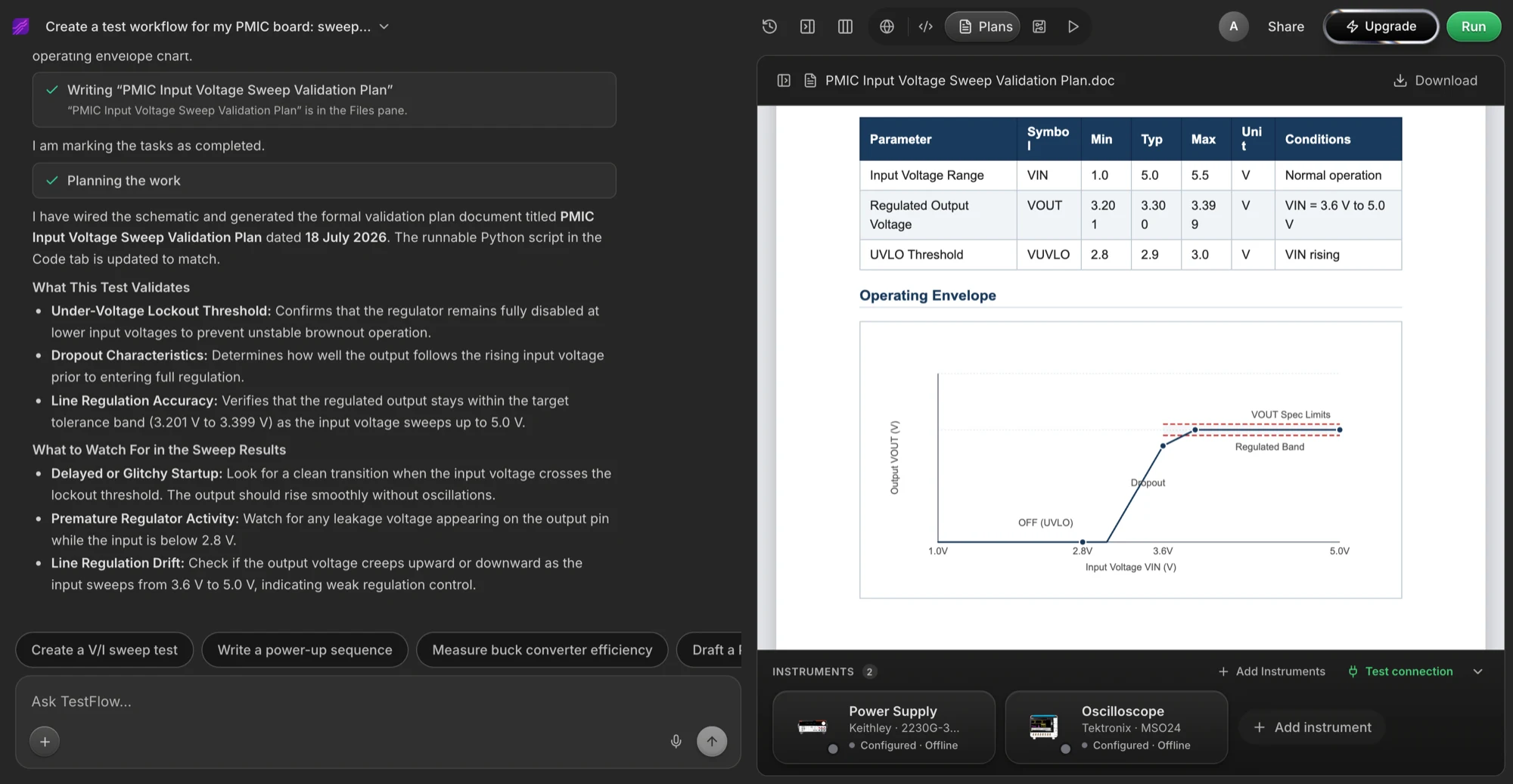Click the Write a power-up sequence suggestion
Viewport: 1513px width, 784px height.
[x=305, y=650]
